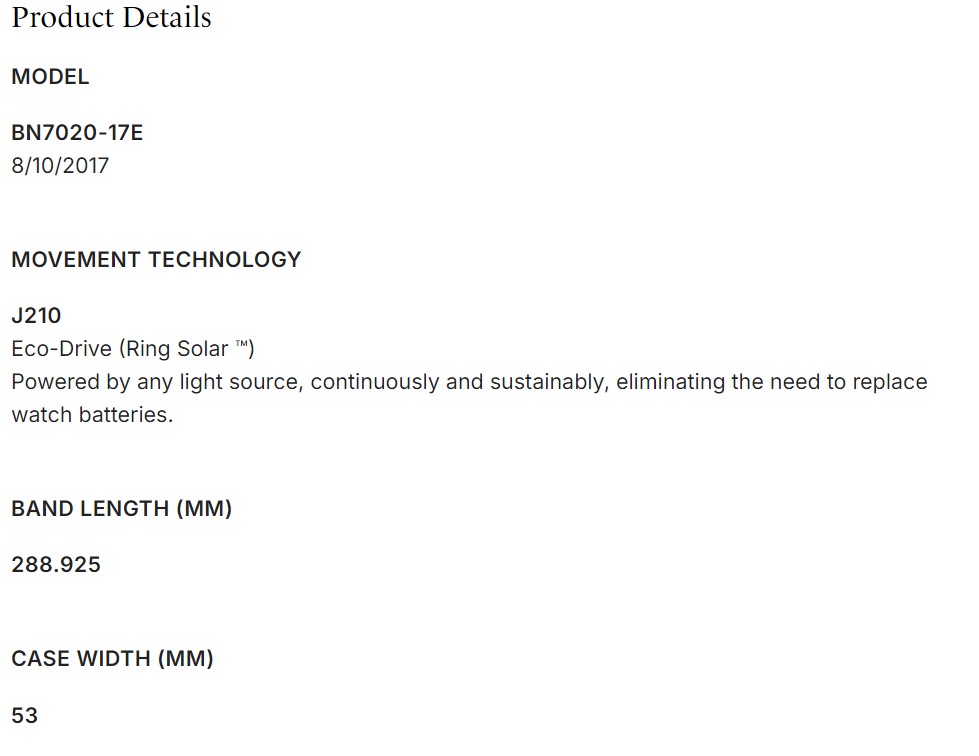Click the MOVEMENT TECHNOLOGY heading
The width and height of the screenshot is (979, 756).
156,260
